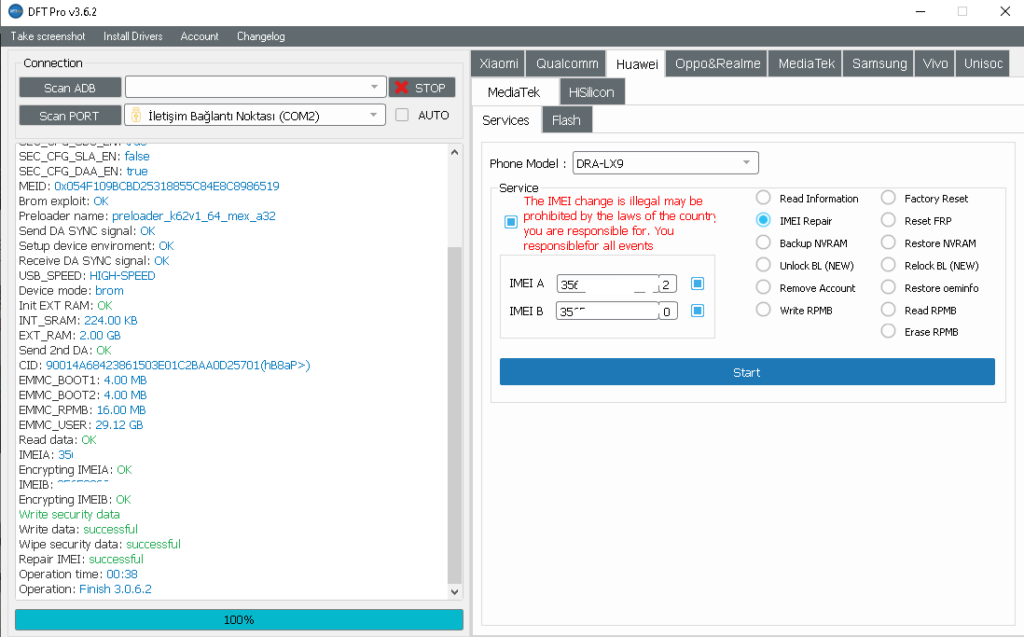The width and height of the screenshot is (1024, 637).
Task: Click the log scrollbar down arrow
Action: tap(455, 592)
